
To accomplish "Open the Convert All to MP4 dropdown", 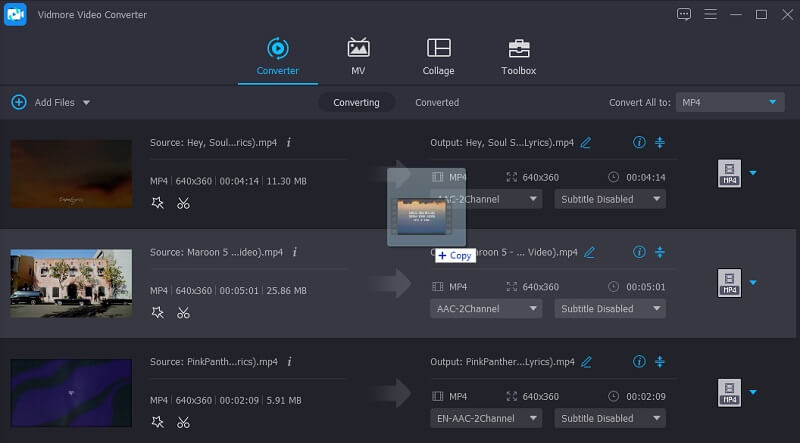I will (730, 102).
